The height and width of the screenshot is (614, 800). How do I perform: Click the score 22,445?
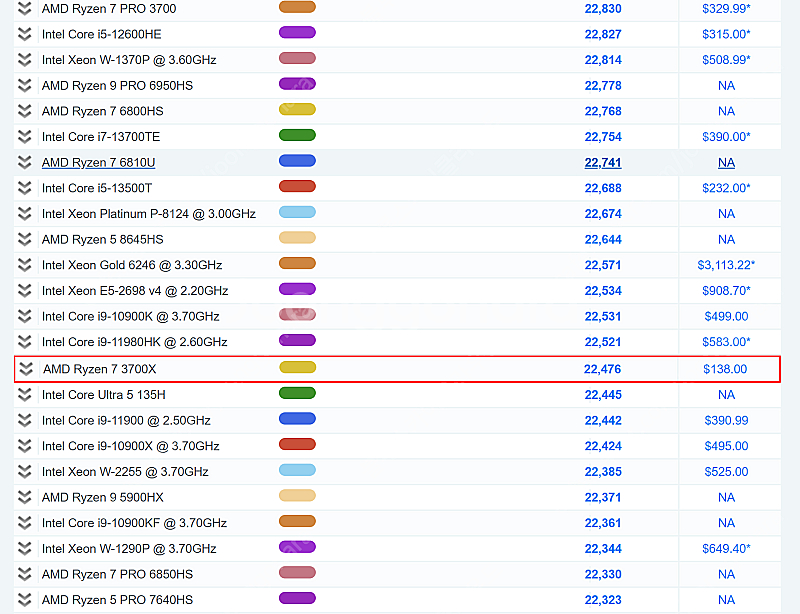pos(603,395)
